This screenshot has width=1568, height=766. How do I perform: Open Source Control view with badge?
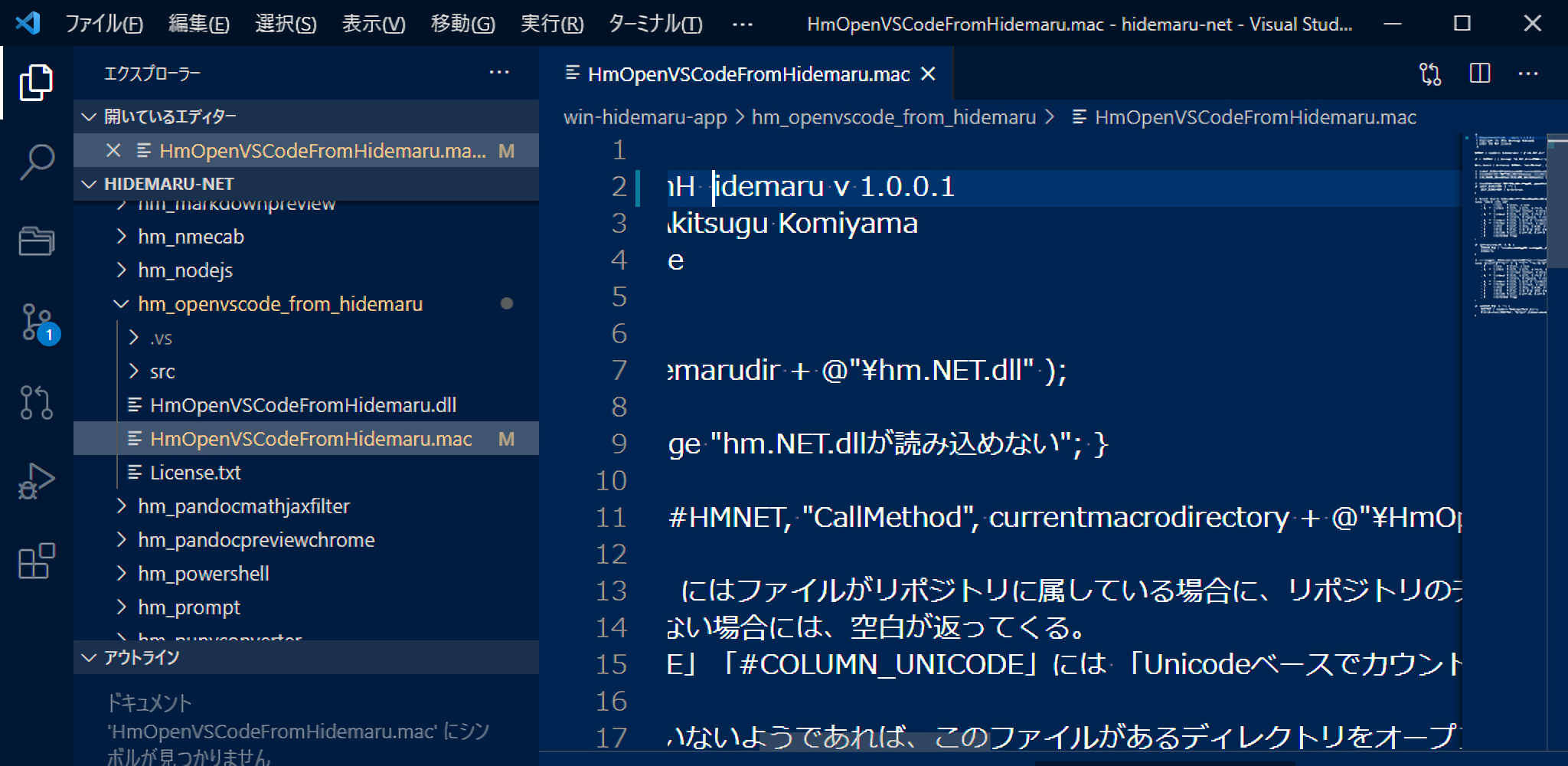click(38, 322)
